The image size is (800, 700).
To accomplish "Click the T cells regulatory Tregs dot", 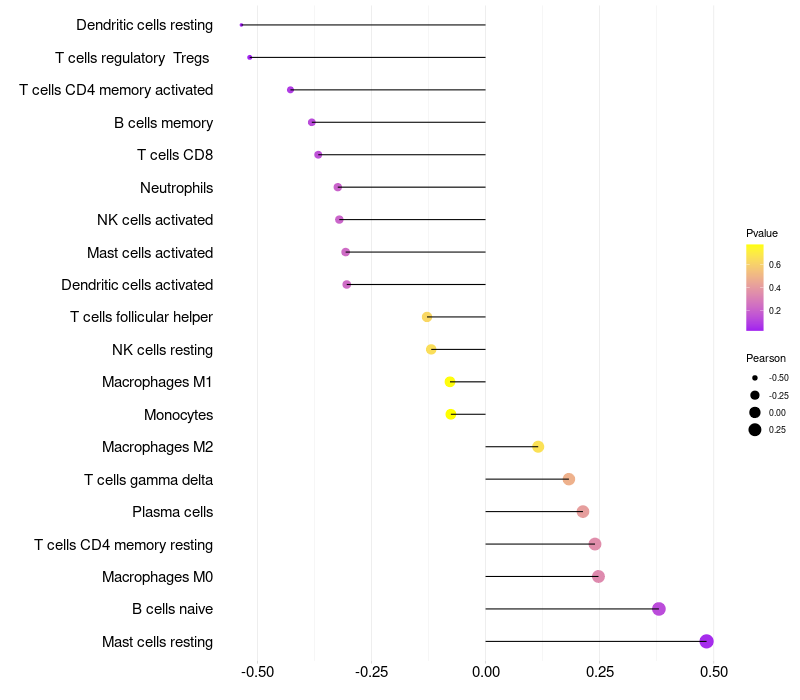I will click(x=250, y=57).
